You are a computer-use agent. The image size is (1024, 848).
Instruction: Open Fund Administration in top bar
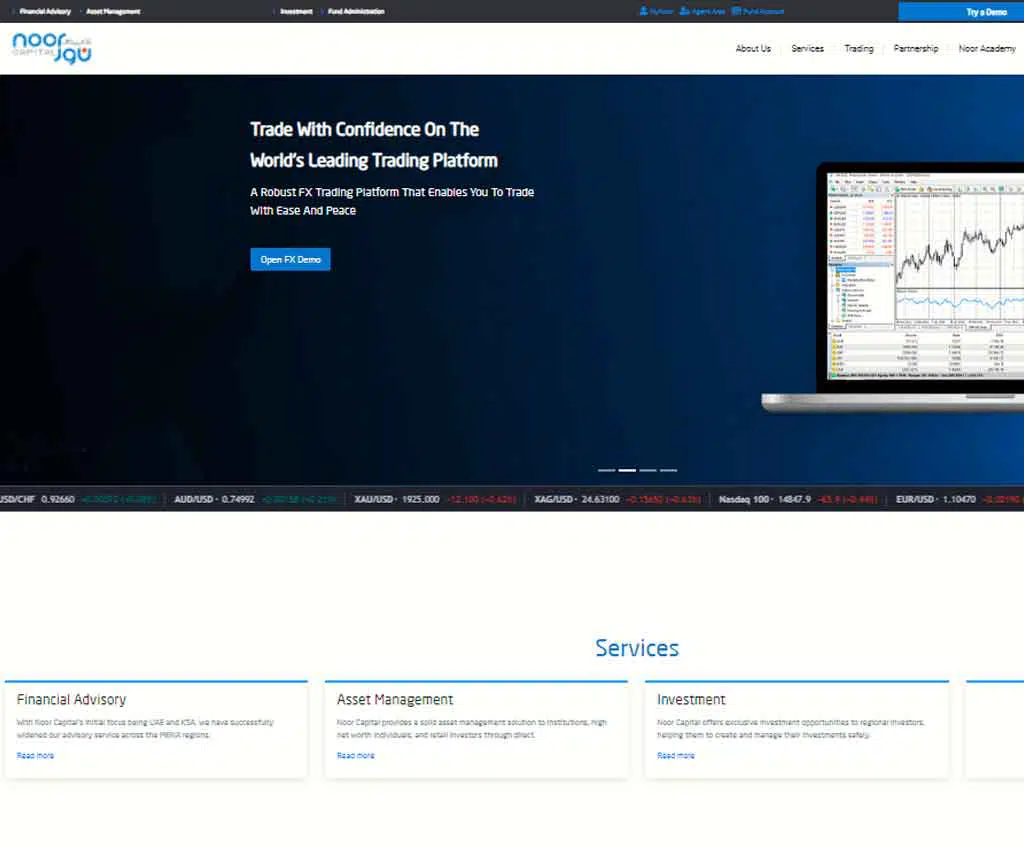[x=356, y=11]
